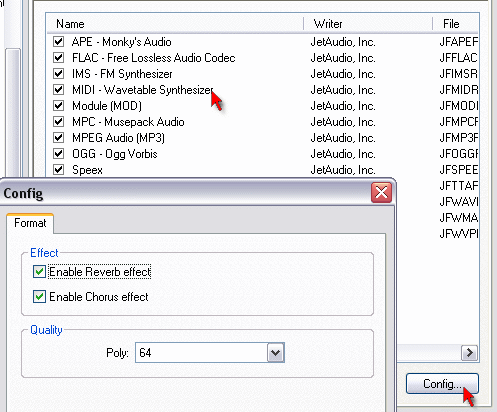Image resolution: width=497 pixels, height=412 pixels.
Task: Disable Enable Chorus effect option
Action: pos(39,297)
